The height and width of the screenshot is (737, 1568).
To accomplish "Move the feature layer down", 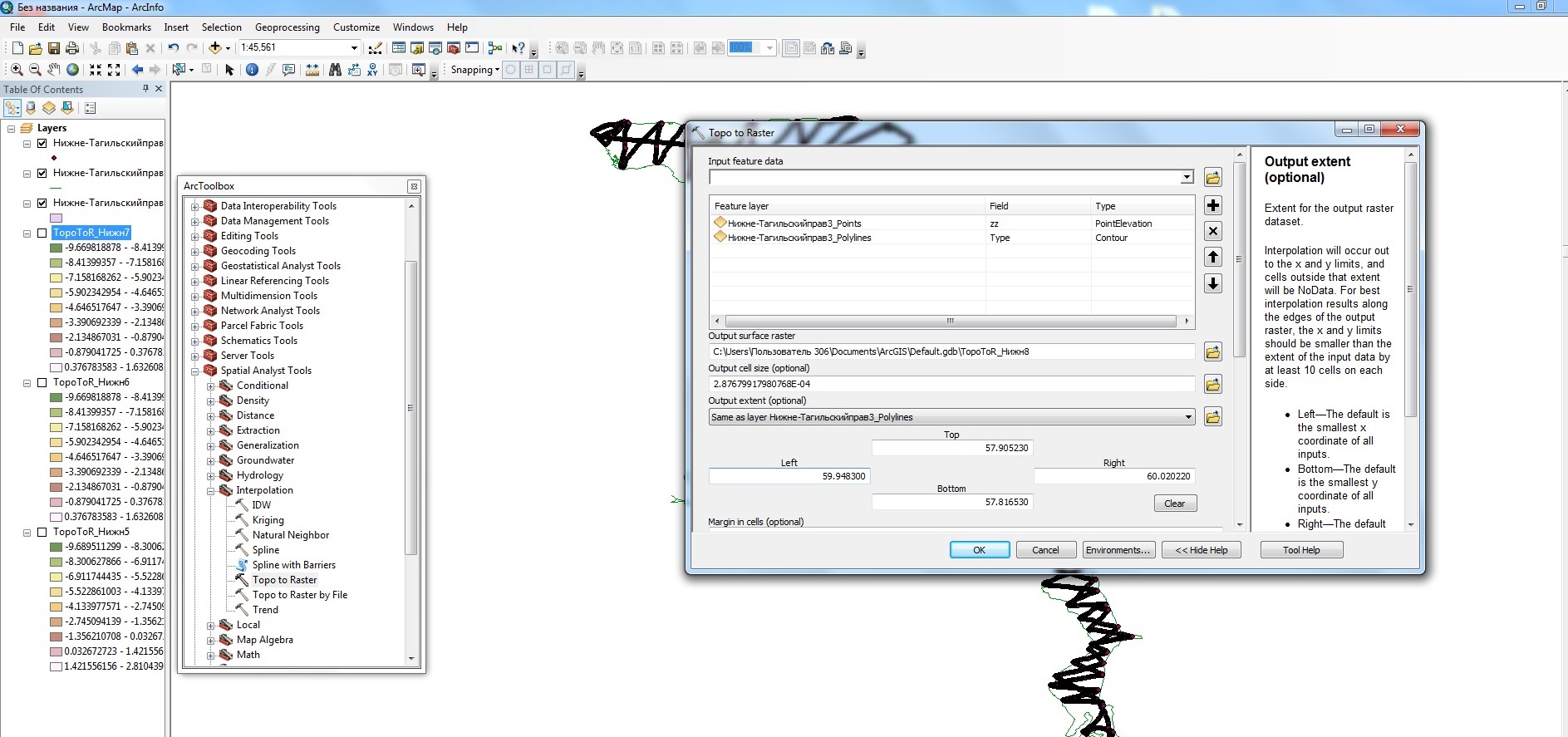I will (1213, 283).
